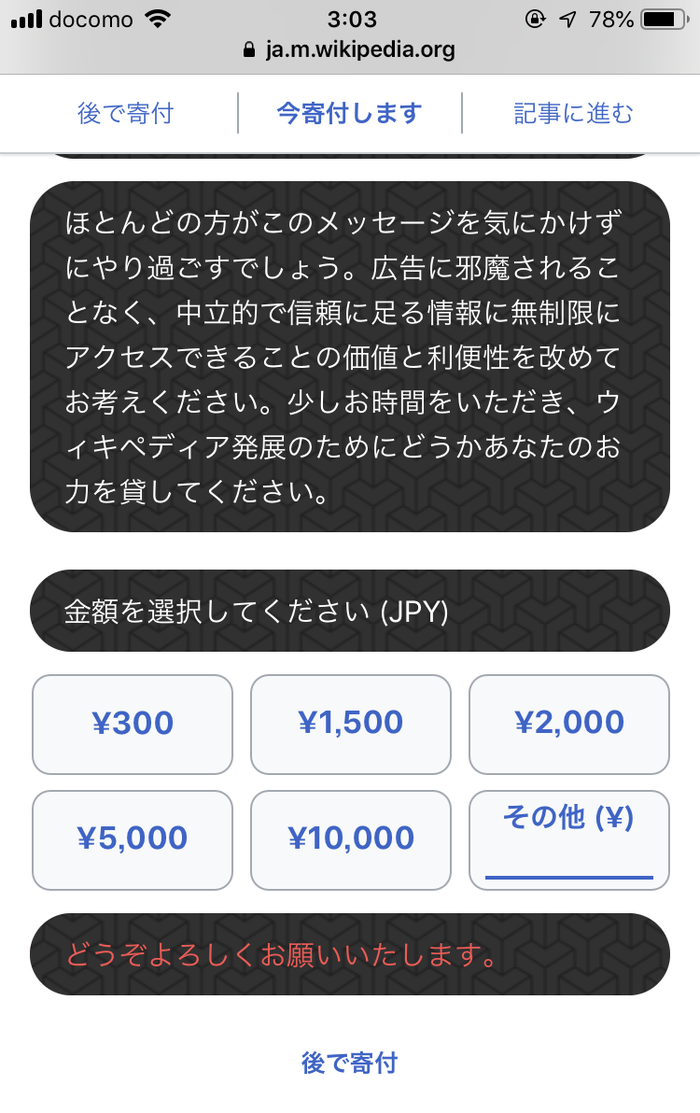Tap the 後で寄付 link at bottom
Image resolution: width=700 pixels, height=1113 pixels.
tap(349, 1063)
